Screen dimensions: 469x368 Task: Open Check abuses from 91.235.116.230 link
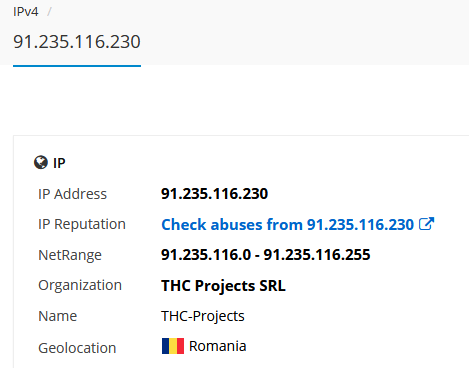287,224
